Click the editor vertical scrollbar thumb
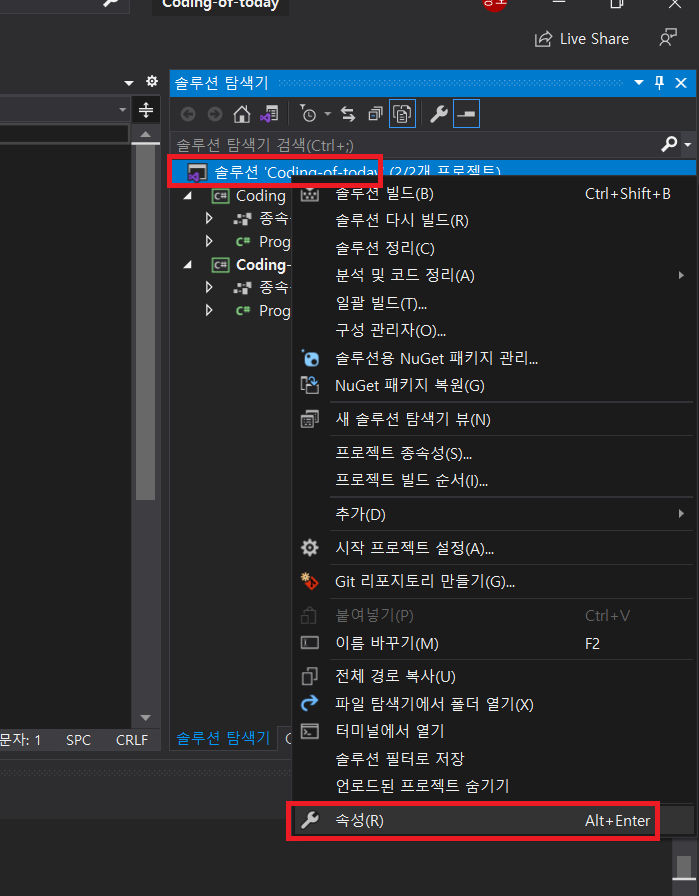The width and height of the screenshot is (699, 896). point(146,321)
